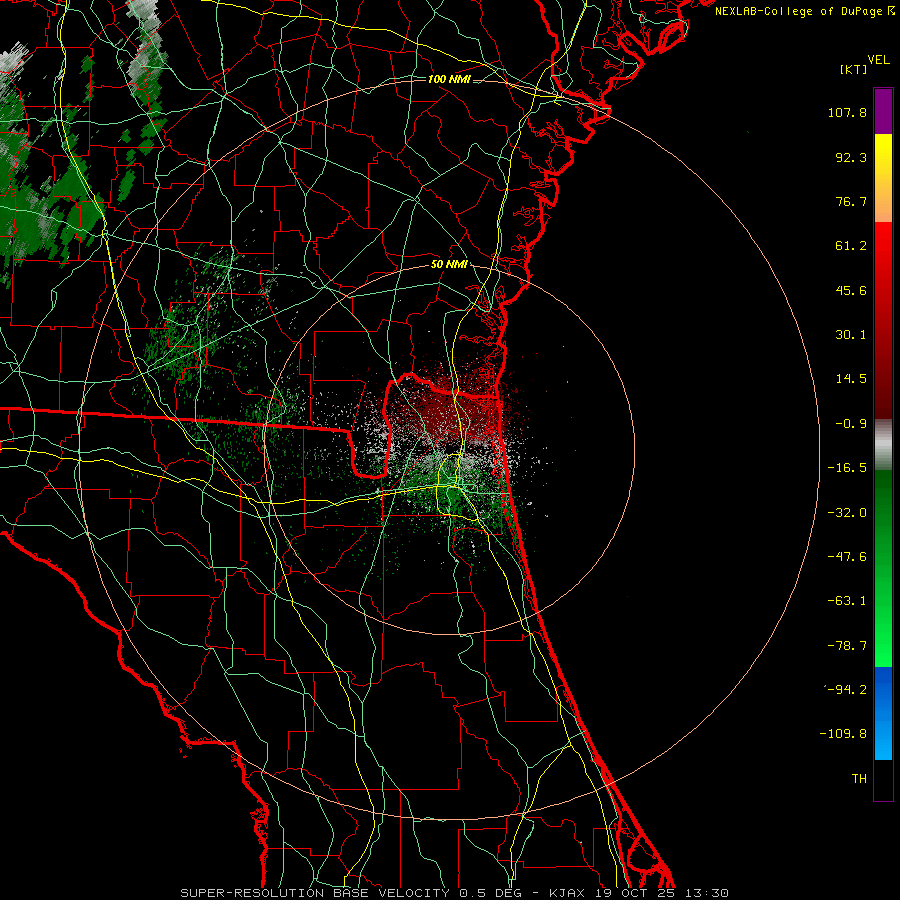Screen dimensions: 900x900
Task: Click the VEL legend title
Action: 878,60
